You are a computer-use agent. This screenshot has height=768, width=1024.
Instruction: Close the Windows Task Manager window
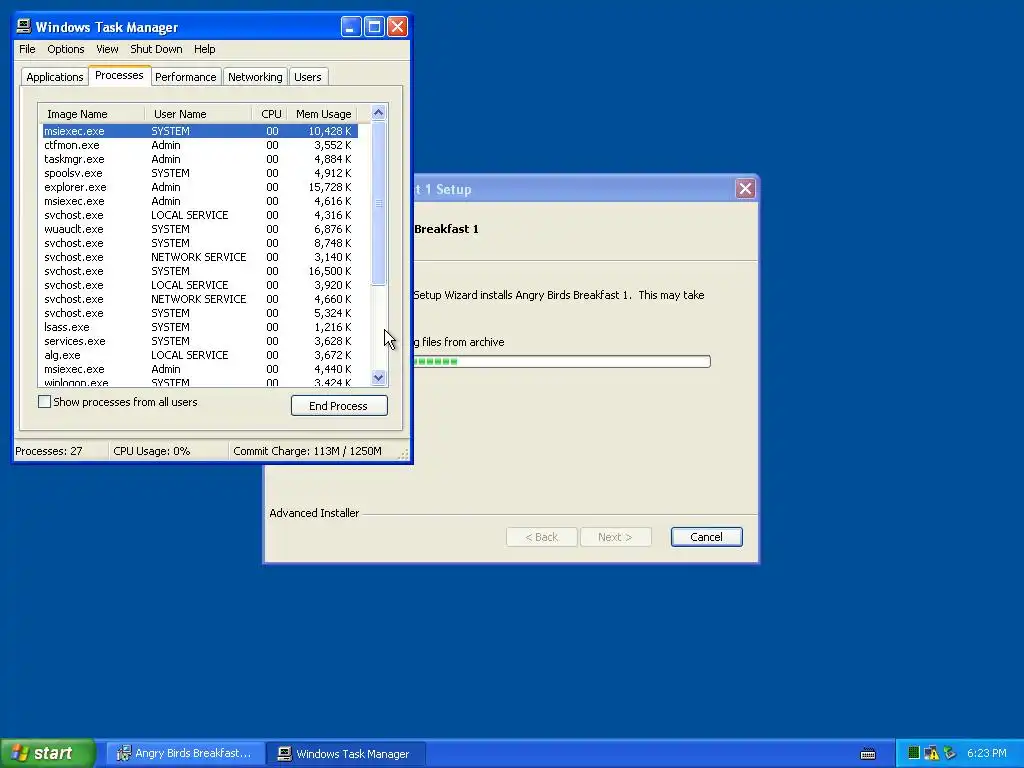click(398, 26)
